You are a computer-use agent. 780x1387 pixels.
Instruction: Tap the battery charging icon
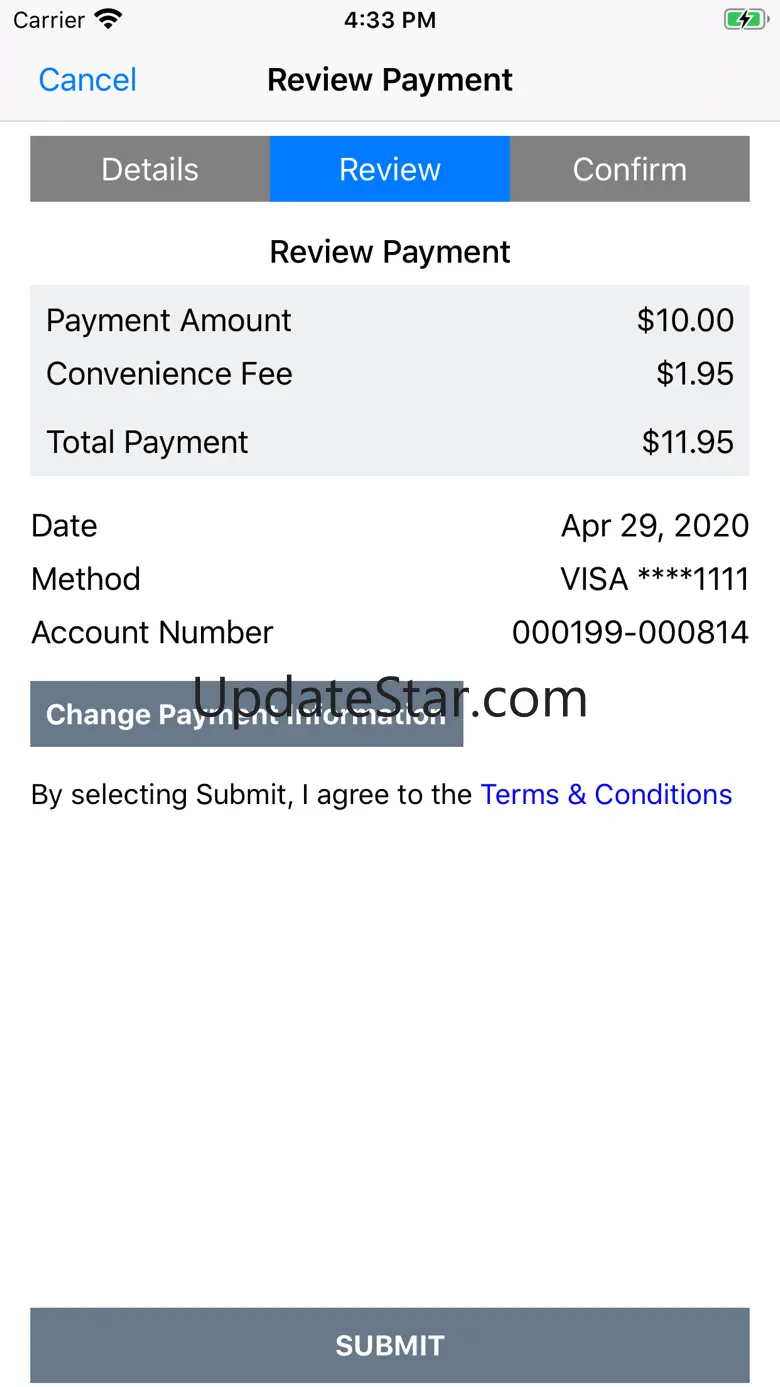pos(745,19)
